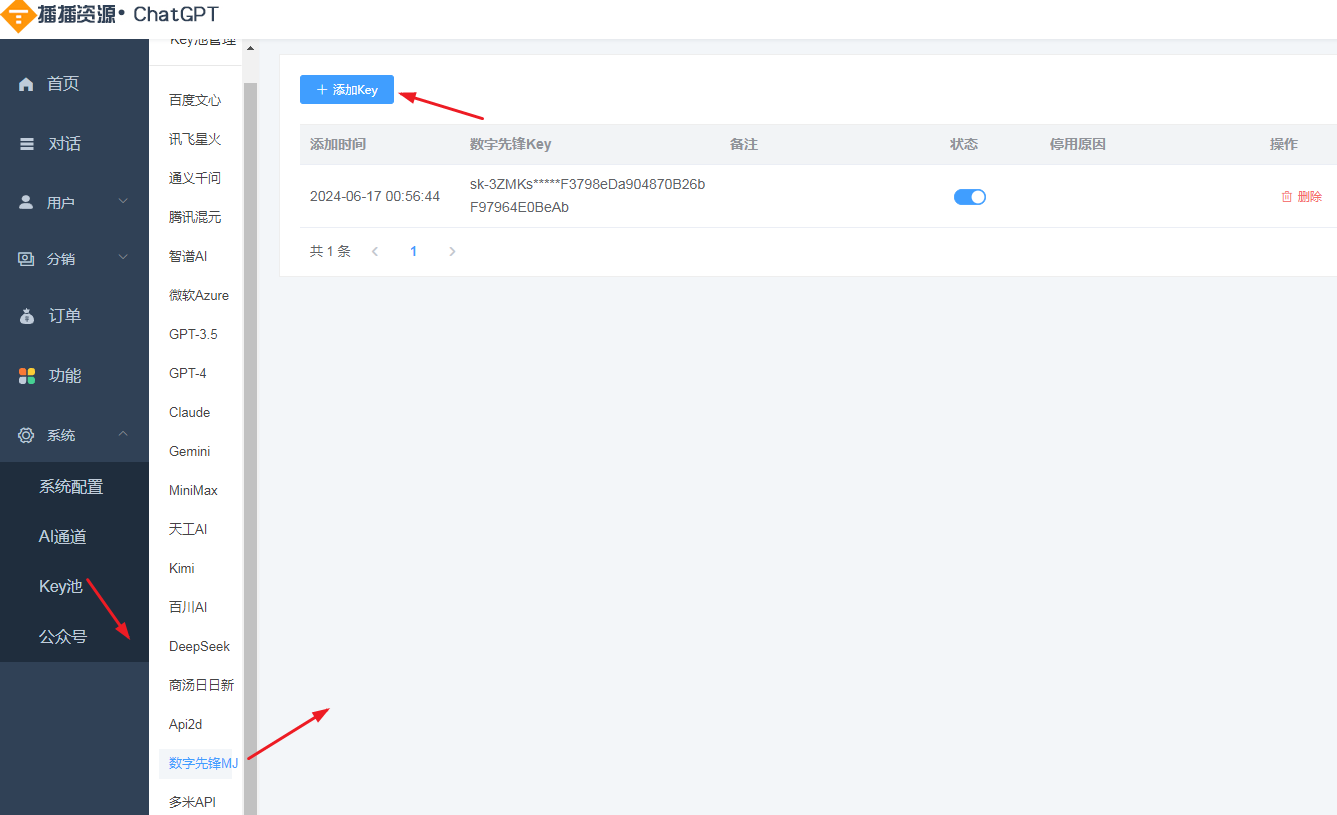Go to previous page arrow in pagination
This screenshot has height=815, width=1337.
coord(375,252)
